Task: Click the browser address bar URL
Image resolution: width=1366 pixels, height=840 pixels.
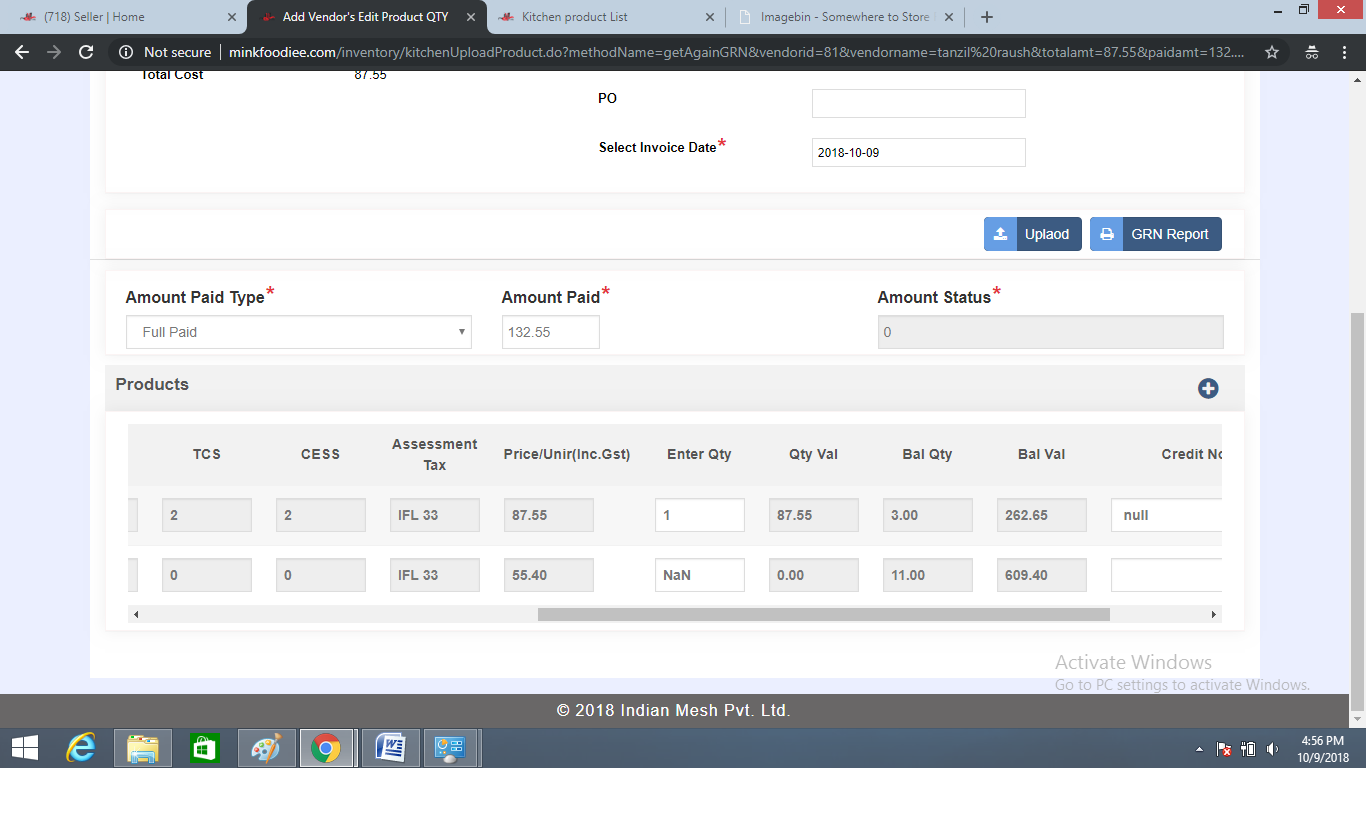Action: point(737,52)
